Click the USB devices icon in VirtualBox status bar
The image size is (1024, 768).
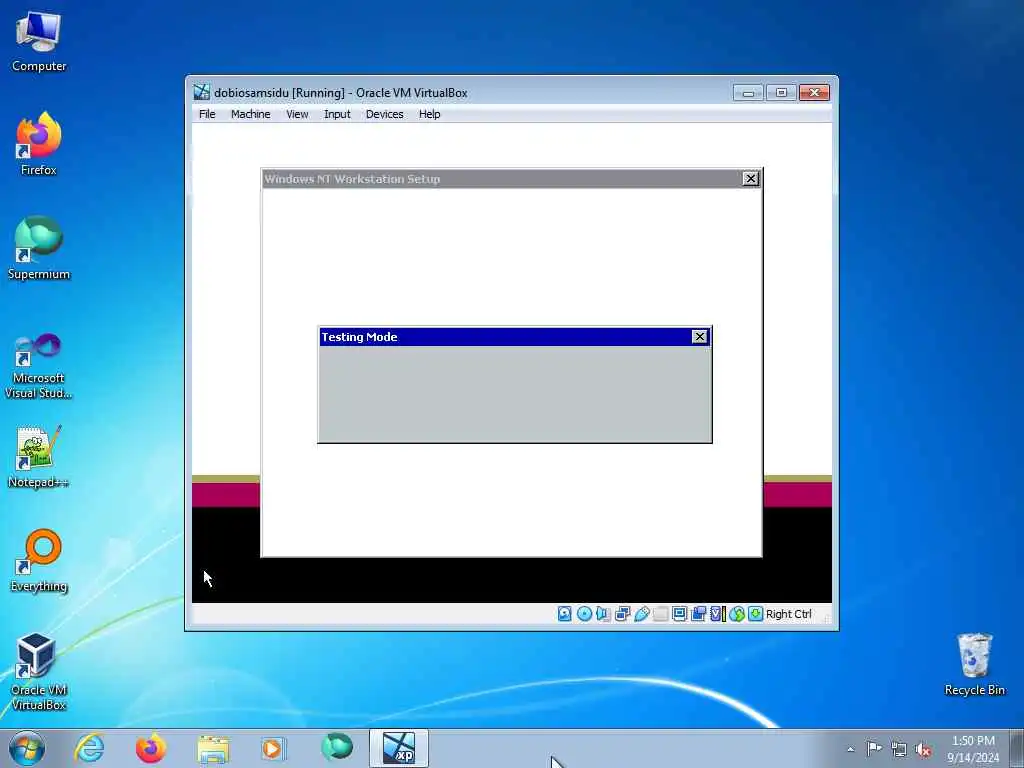point(641,614)
